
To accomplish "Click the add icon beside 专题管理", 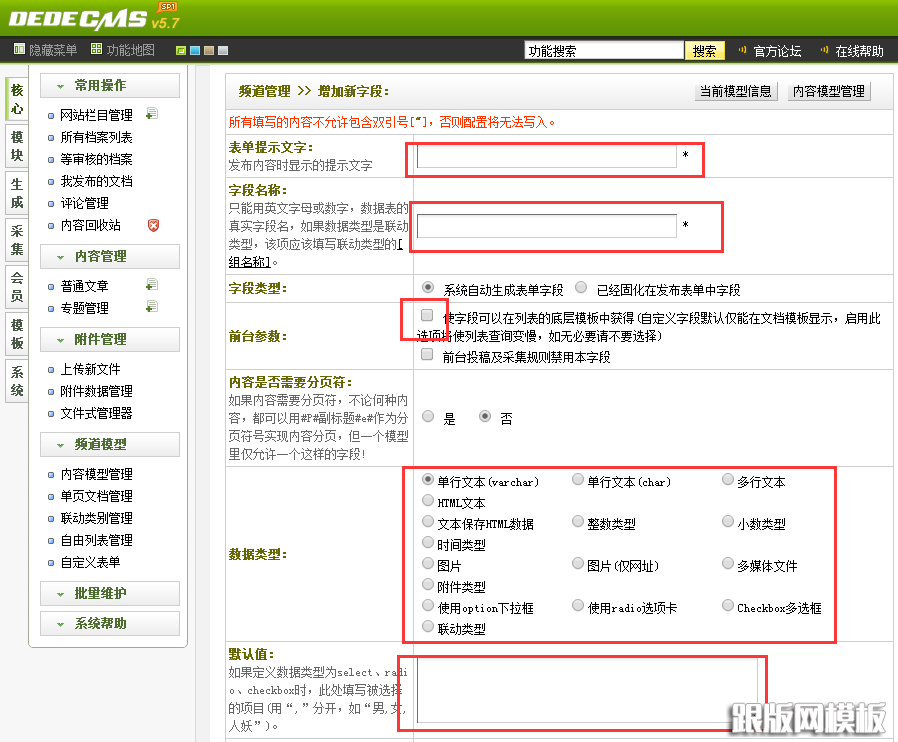I will 152,308.
